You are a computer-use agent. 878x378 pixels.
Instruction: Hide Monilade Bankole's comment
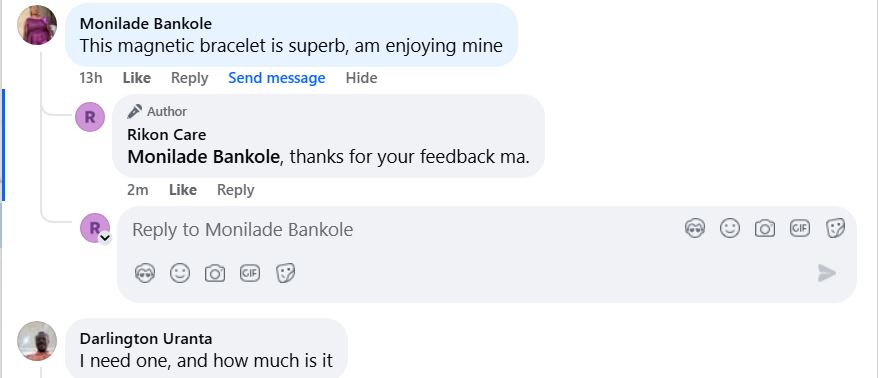(361, 78)
